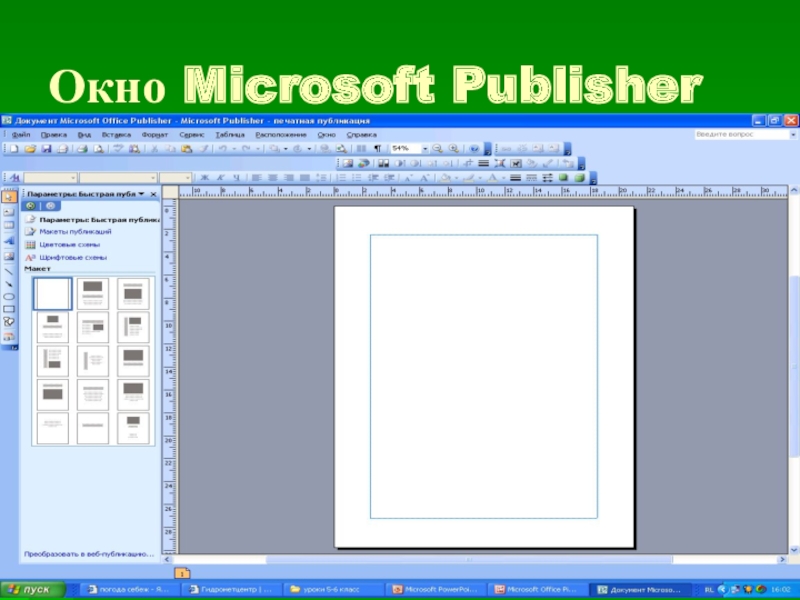Select the Picture Frame tool

[x=9, y=256]
